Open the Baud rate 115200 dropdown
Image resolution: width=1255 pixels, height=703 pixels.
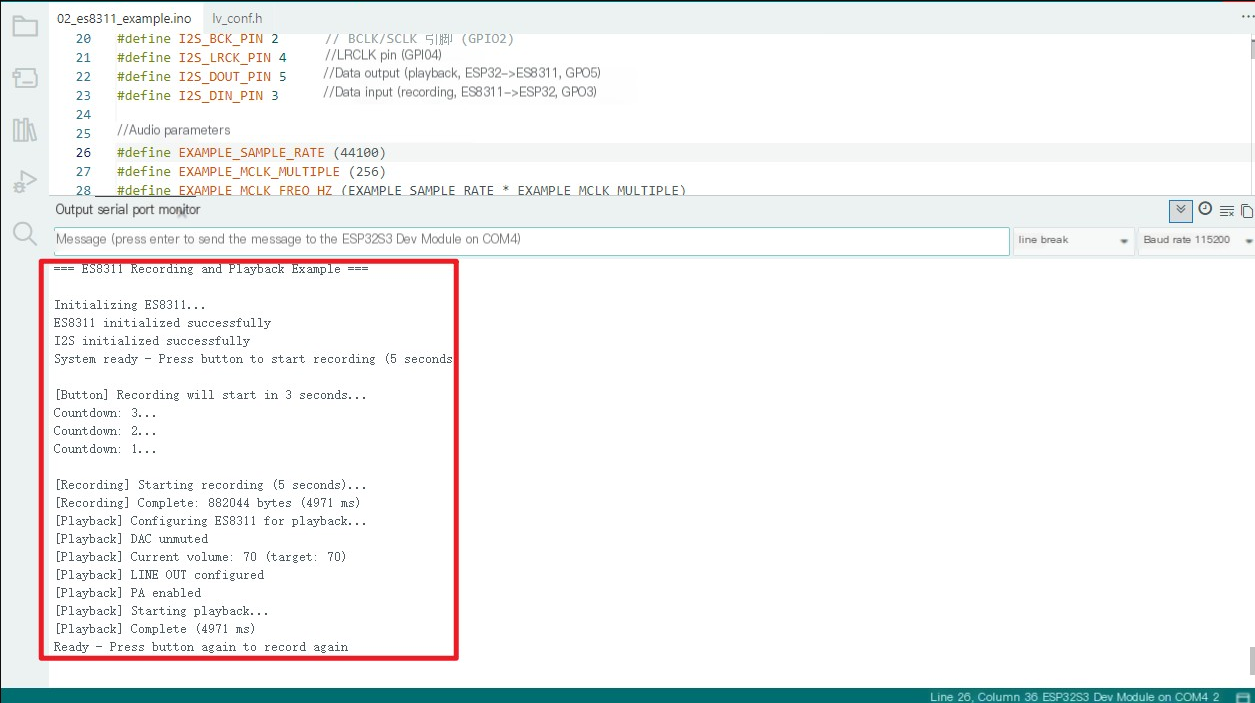tap(1196, 241)
